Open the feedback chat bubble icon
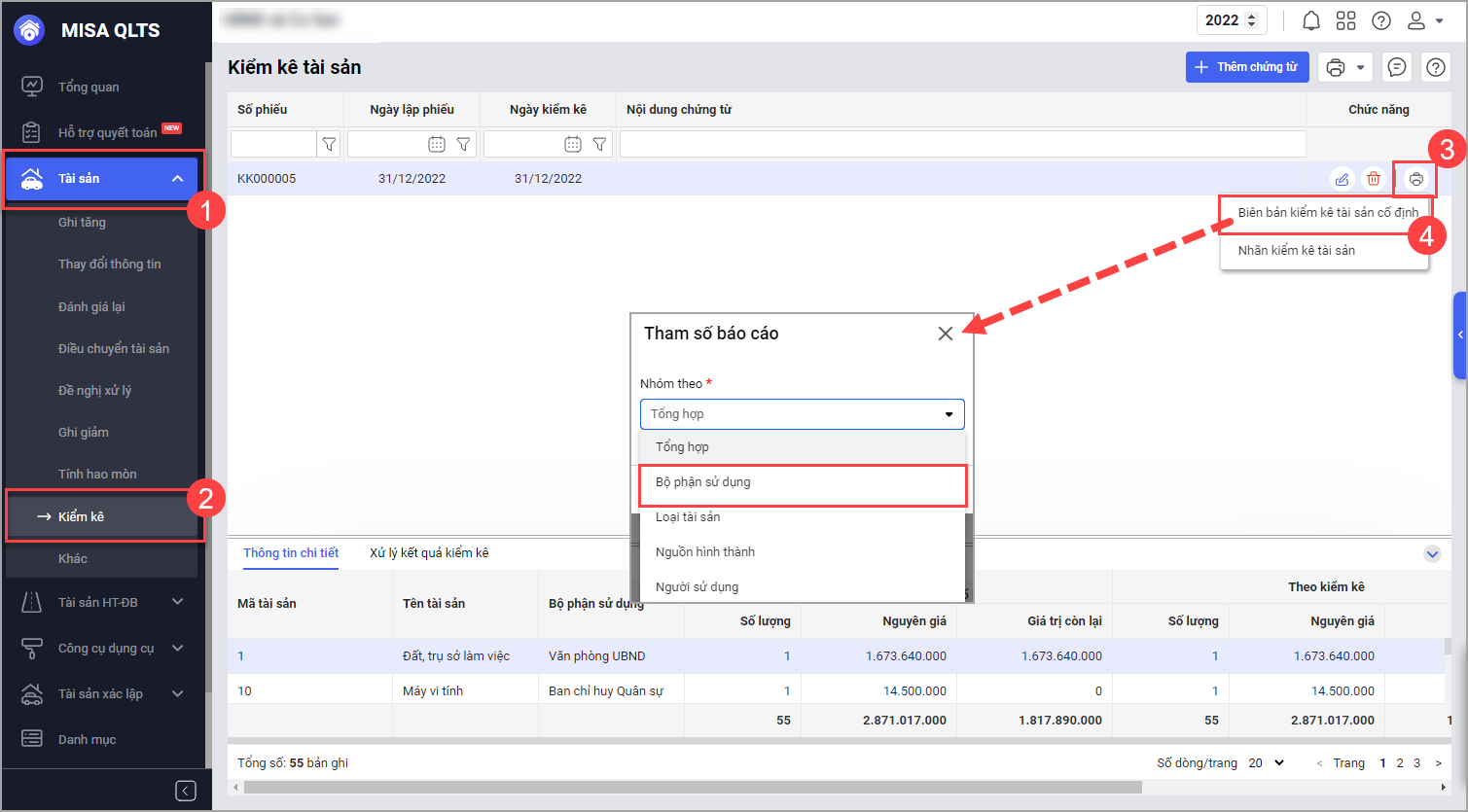1468x812 pixels. pos(1396,67)
